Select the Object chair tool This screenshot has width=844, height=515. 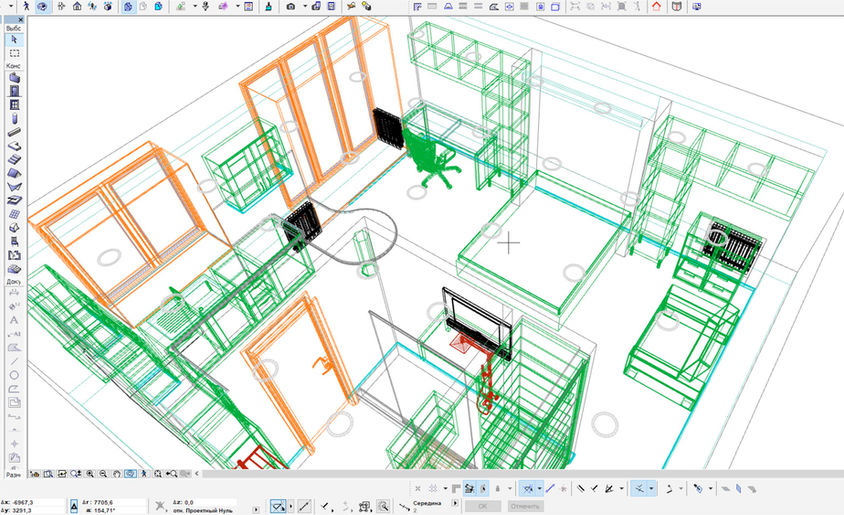click(14, 242)
